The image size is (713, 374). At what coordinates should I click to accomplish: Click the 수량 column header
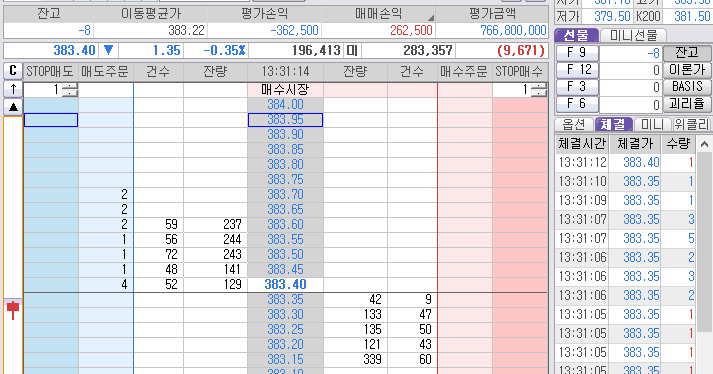678,144
